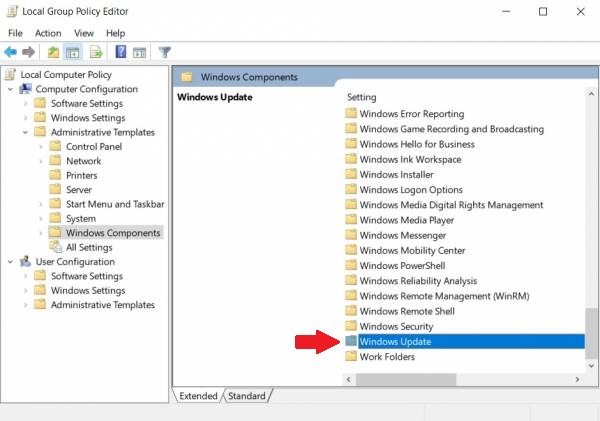Click the Up one level folder icon
600x421 pixels.
coord(53,52)
